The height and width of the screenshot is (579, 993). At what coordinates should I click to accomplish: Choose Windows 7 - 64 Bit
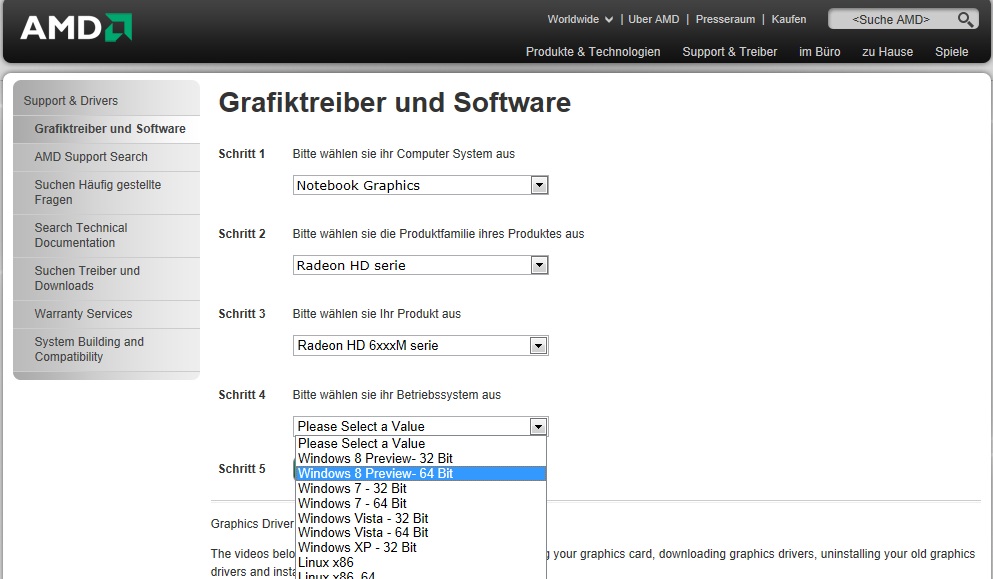pyautogui.click(x=421, y=504)
